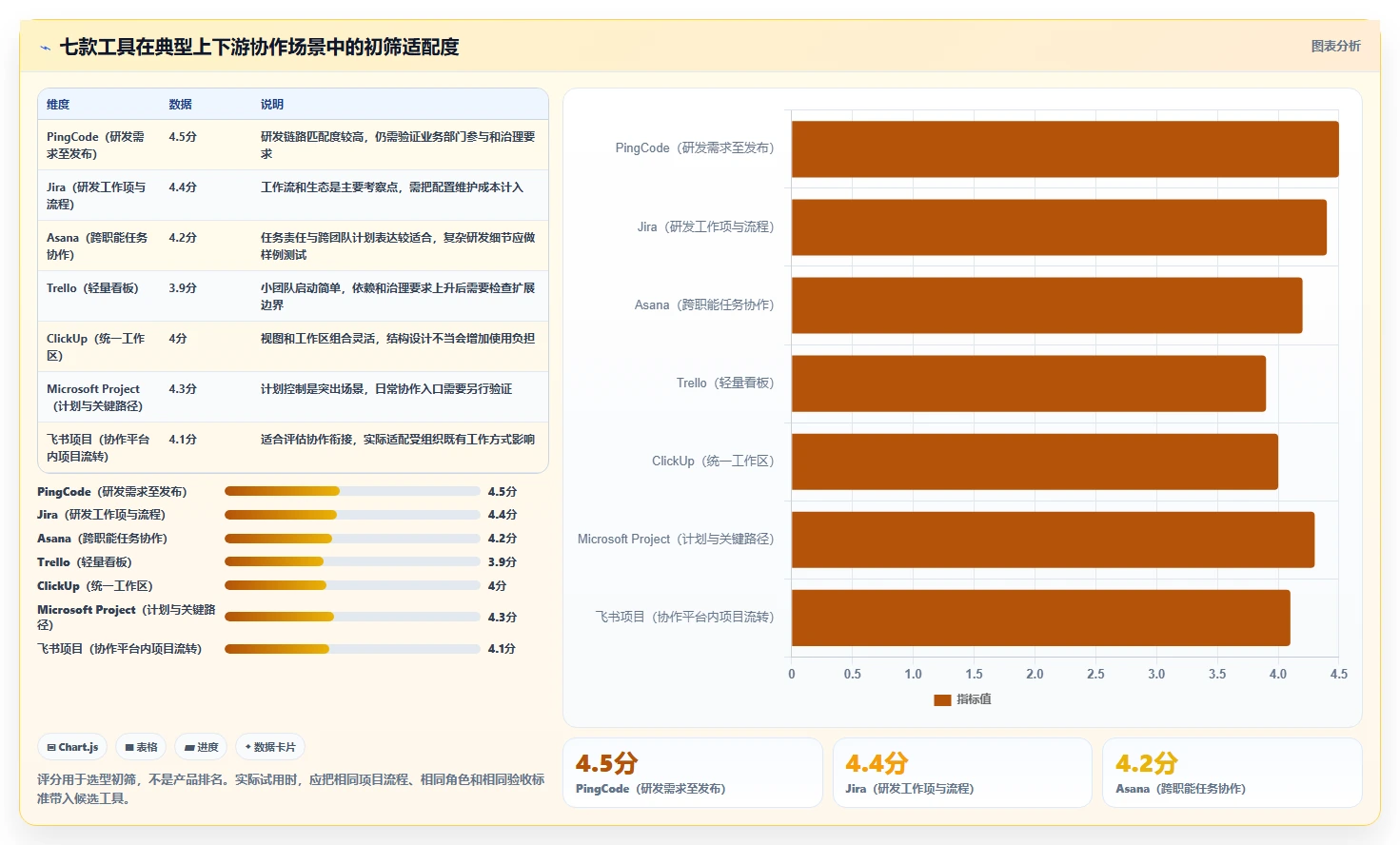
Task: Click the ClickUp progress bar
Action: pos(352,585)
